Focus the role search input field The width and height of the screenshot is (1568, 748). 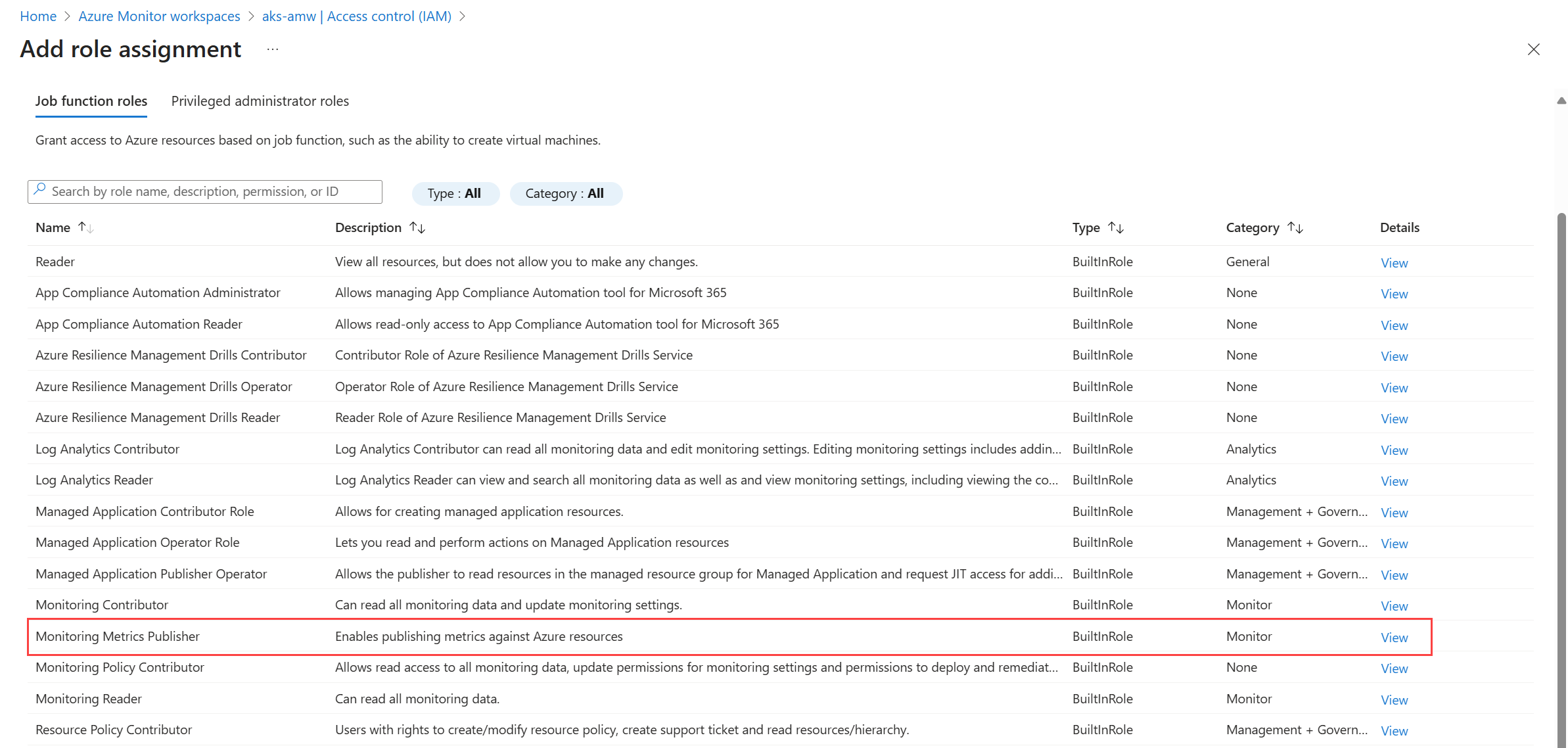(210, 191)
